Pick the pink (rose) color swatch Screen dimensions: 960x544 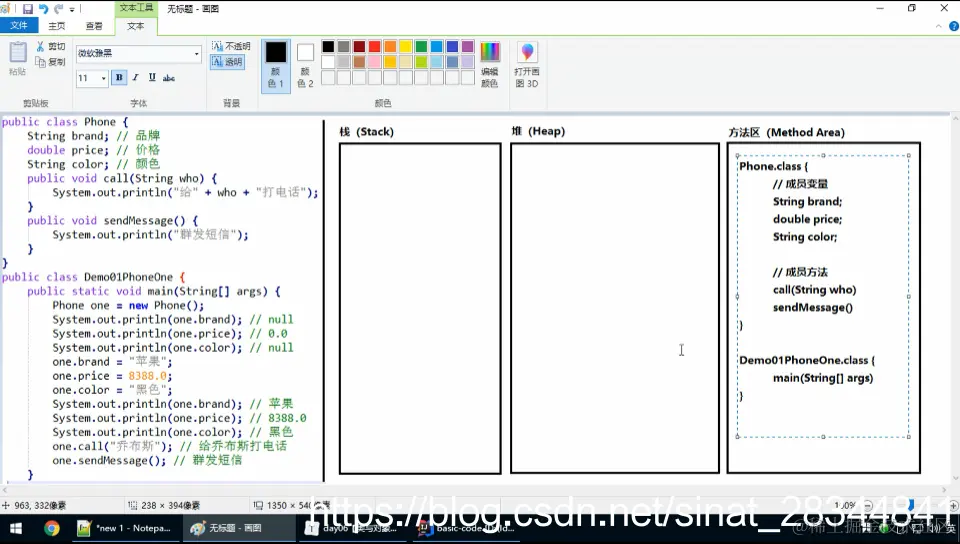tap(375, 62)
